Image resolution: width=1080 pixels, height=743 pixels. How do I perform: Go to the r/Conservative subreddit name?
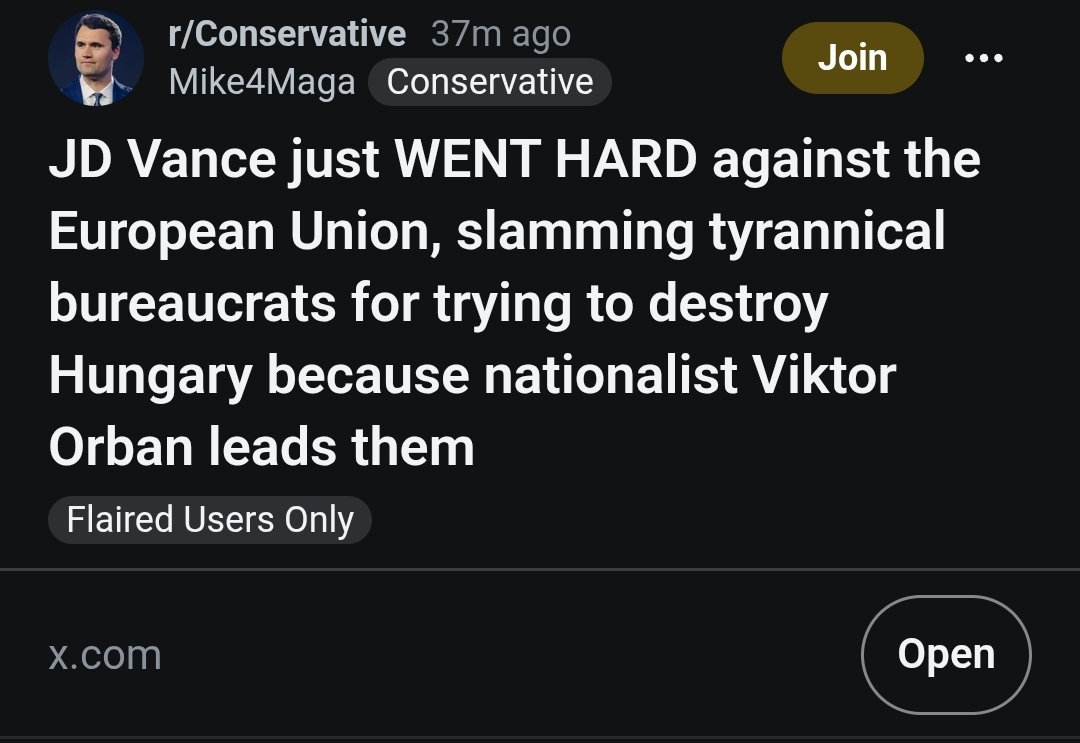[x=287, y=34]
